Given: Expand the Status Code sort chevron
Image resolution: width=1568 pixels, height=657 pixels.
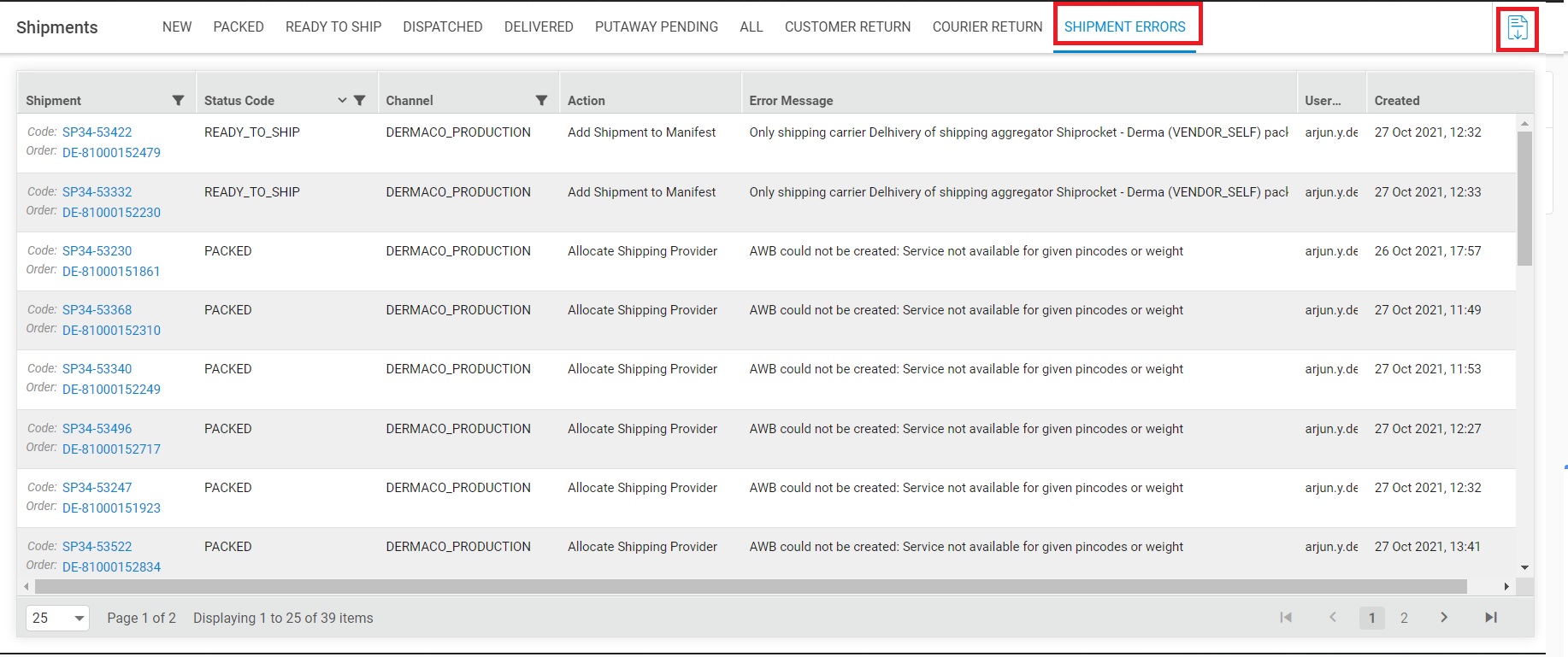Looking at the screenshot, I should point(342,101).
